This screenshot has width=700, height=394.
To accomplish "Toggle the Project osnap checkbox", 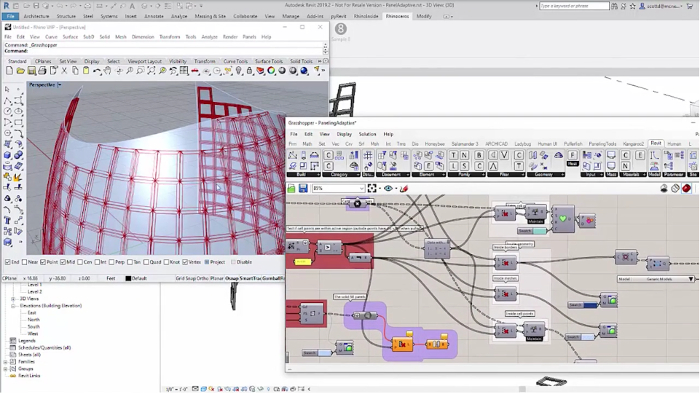I will click(x=207, y=262).
